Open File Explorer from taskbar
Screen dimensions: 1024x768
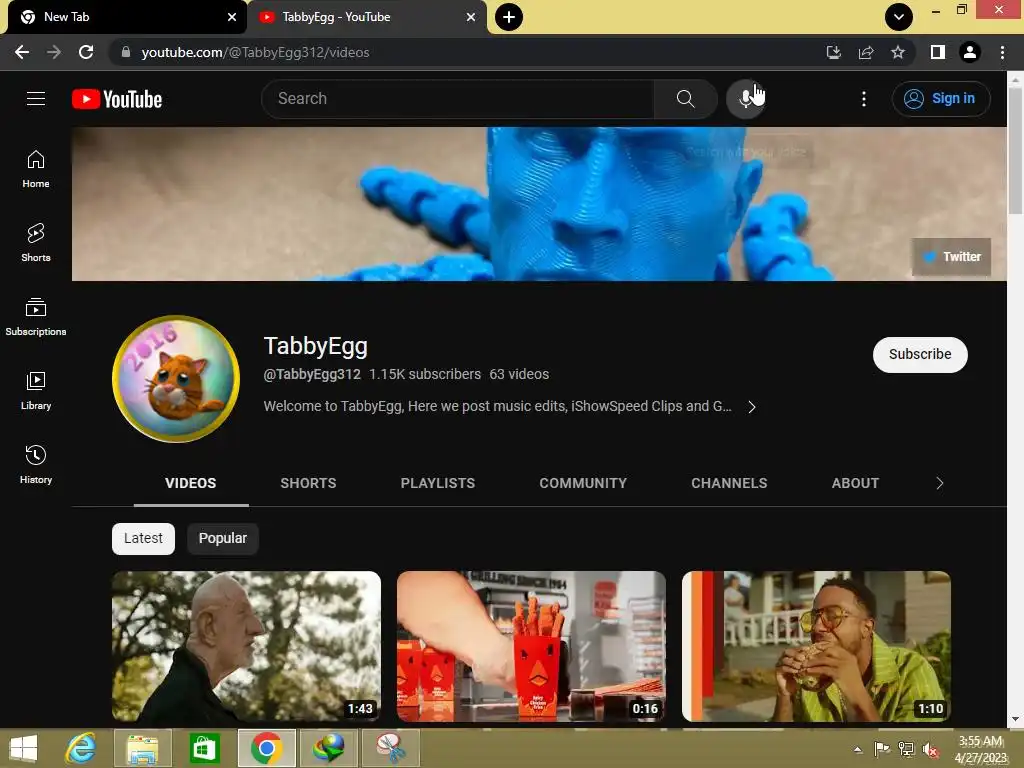tap(142, 748)
